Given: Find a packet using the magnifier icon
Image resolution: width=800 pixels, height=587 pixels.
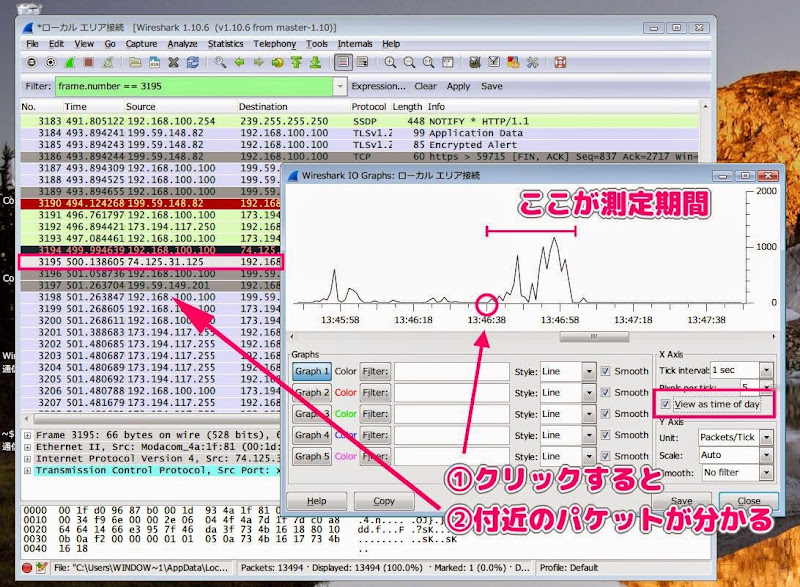Looking at the screenshot, I should (x=220, y=63).
